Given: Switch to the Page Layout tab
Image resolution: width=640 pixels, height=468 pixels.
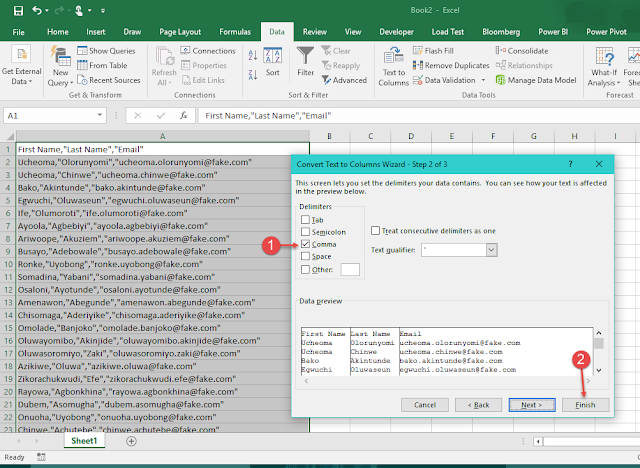Looking at the screenshot, I should [180, 32].
